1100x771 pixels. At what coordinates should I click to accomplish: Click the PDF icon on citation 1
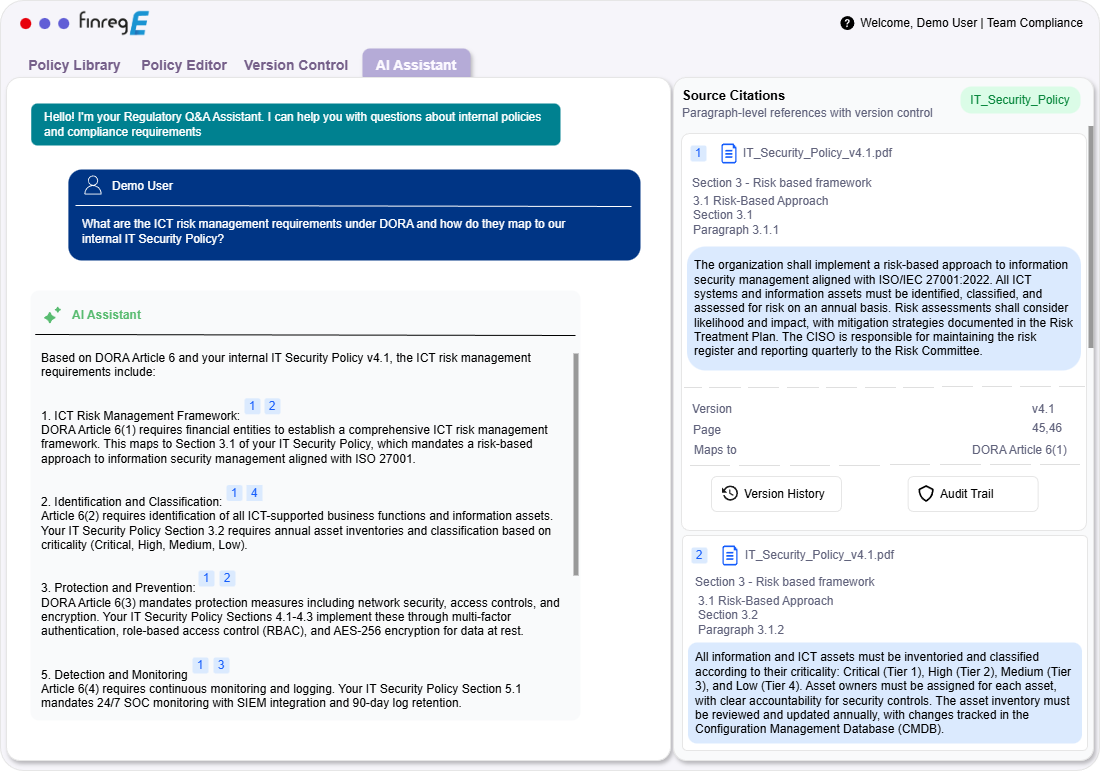point(728,153)
